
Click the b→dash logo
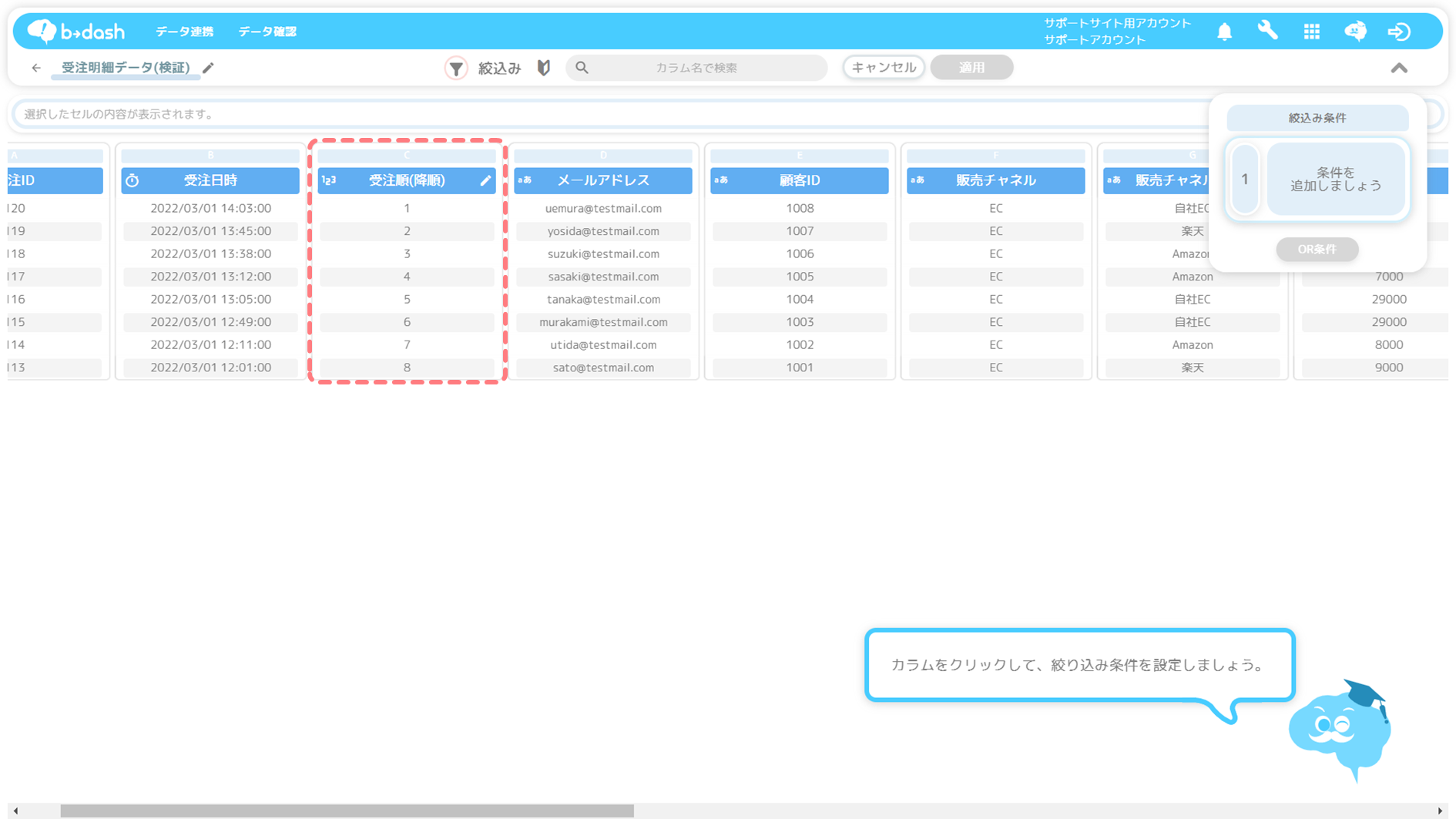coord(75,31)
